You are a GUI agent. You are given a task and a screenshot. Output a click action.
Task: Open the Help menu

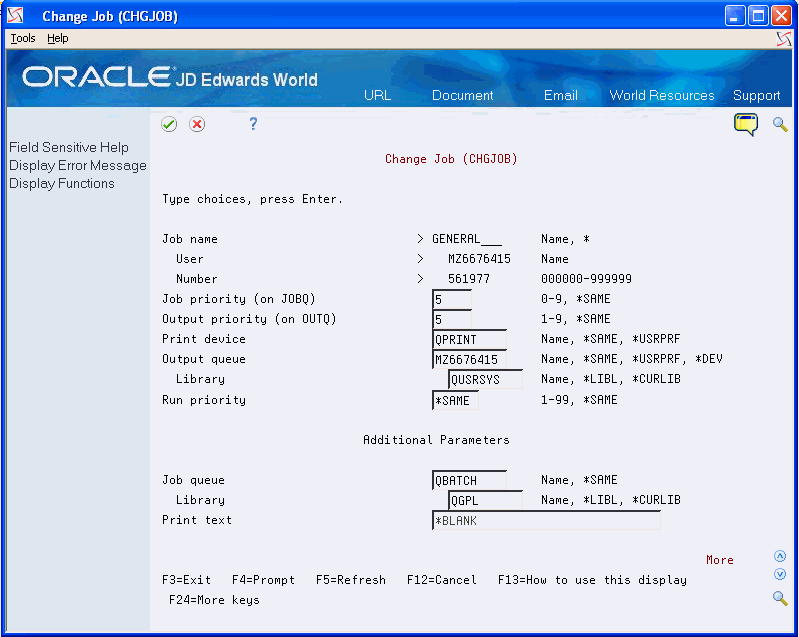(x=58, y=38)
